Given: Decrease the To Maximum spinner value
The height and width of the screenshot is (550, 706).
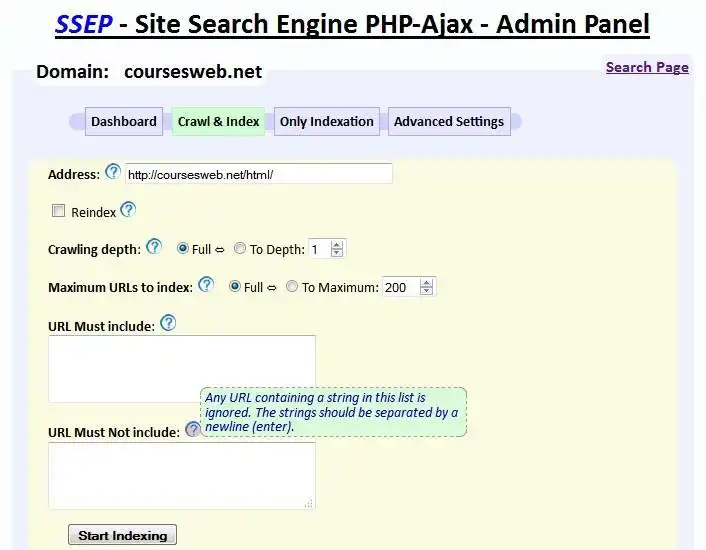Looking at the screenshot, I should tap(427, 292).
